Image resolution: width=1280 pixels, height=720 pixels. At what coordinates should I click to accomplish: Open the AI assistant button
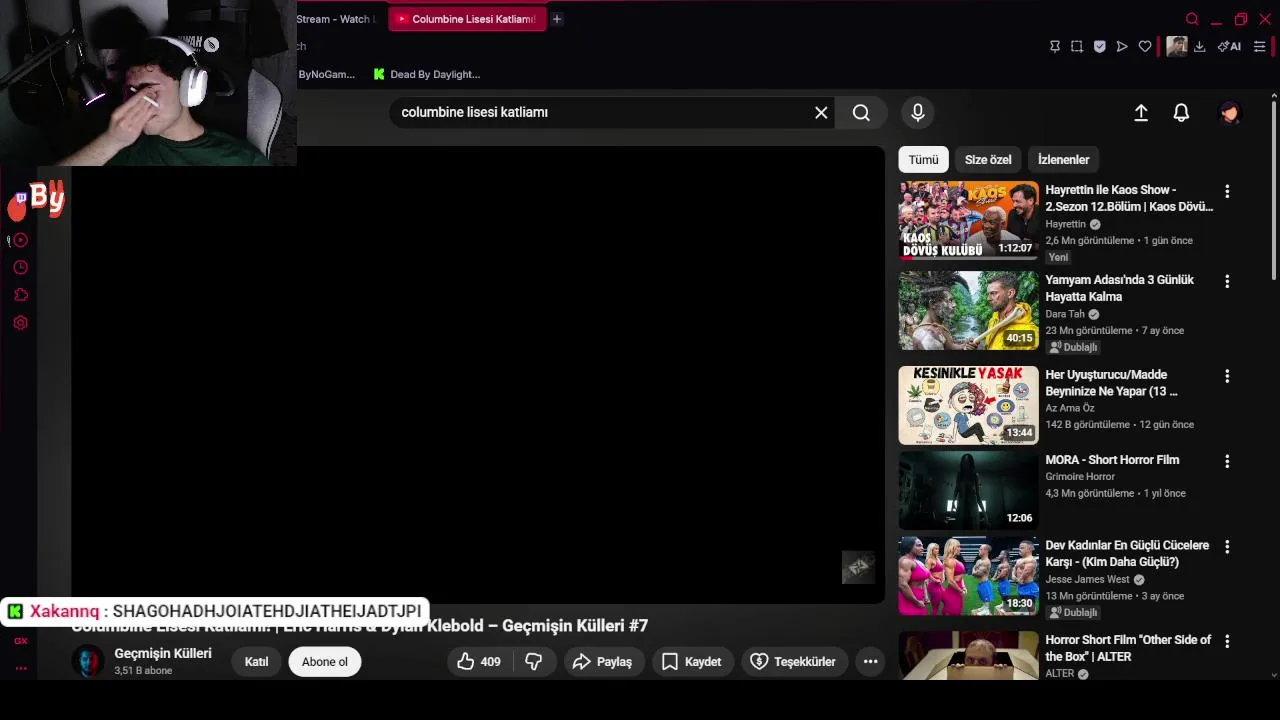(1229, 46)
